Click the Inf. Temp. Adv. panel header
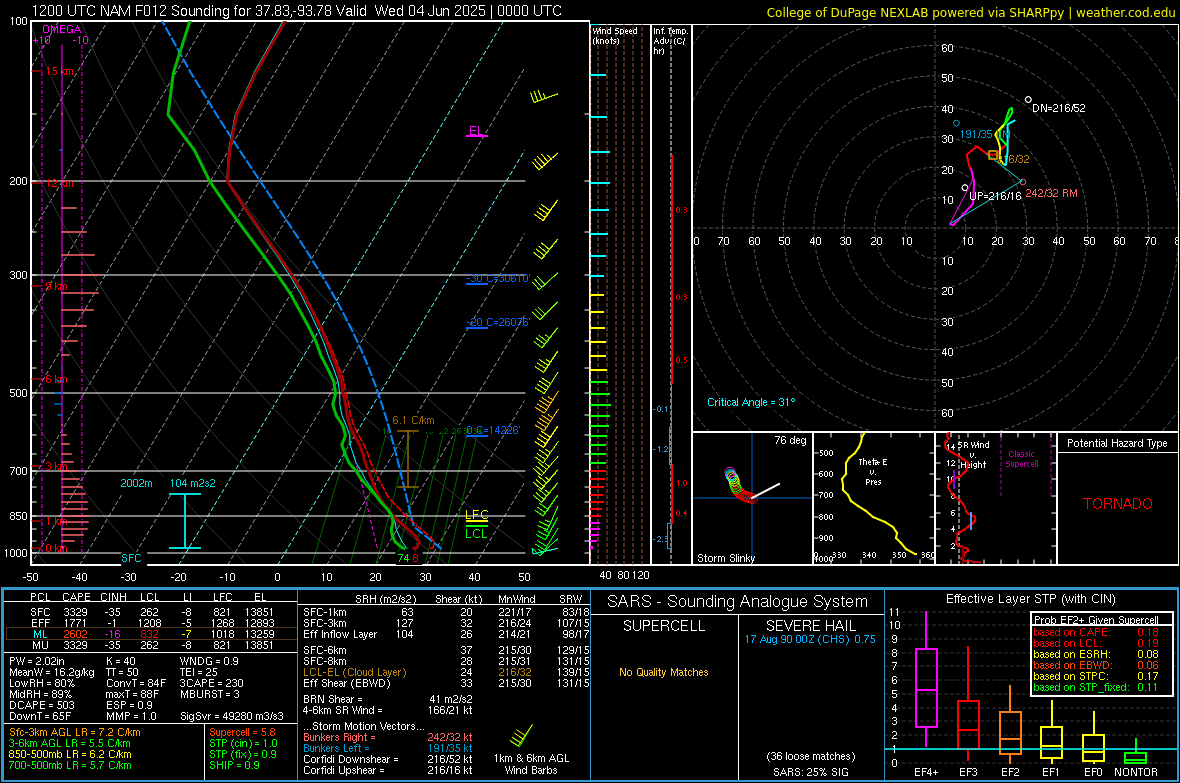Viewport: 1180px width, 783px height. pos(671,41)
